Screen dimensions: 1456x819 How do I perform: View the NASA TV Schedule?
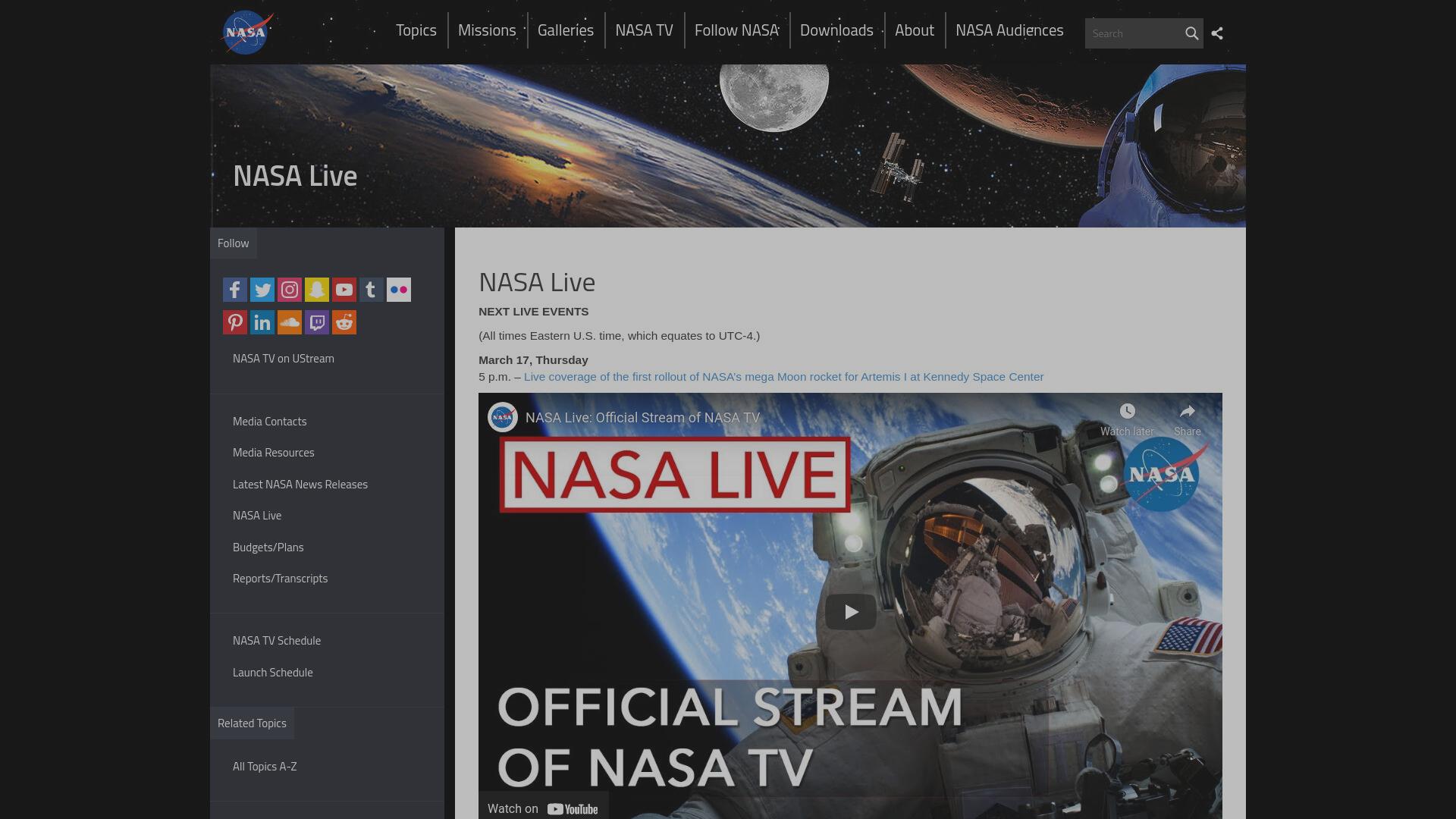click(277, 641)
